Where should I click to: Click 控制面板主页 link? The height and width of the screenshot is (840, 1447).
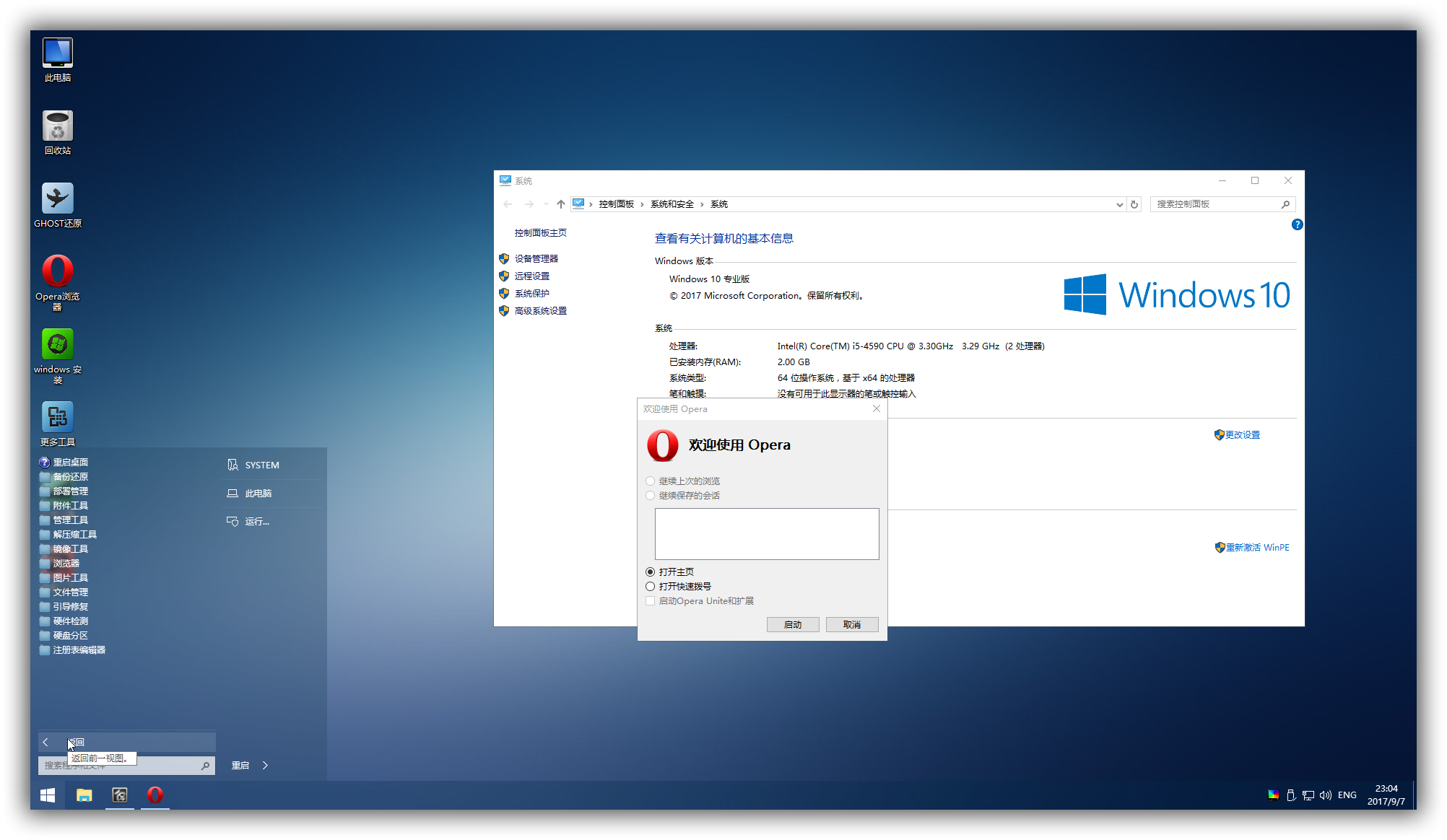pos(540,232)
